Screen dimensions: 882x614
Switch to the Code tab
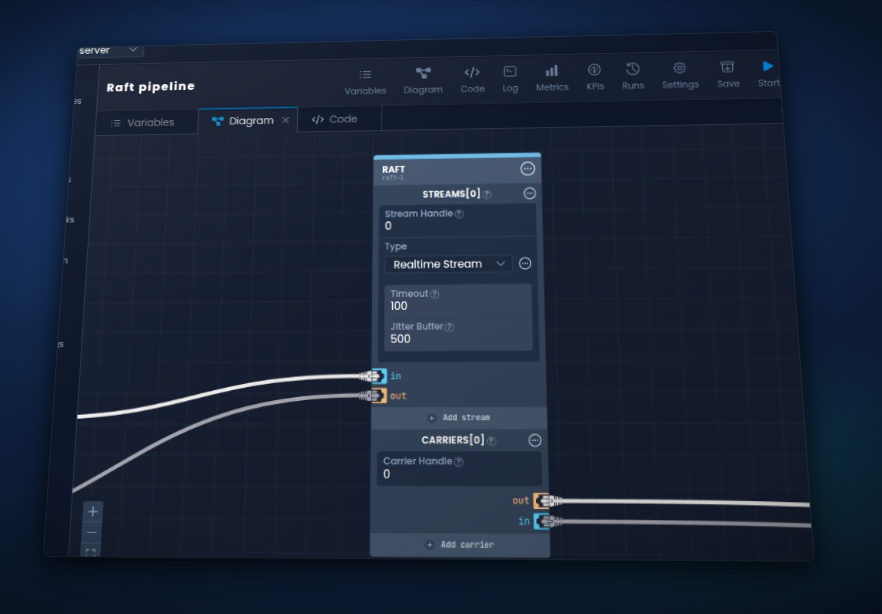click(335, 119)
